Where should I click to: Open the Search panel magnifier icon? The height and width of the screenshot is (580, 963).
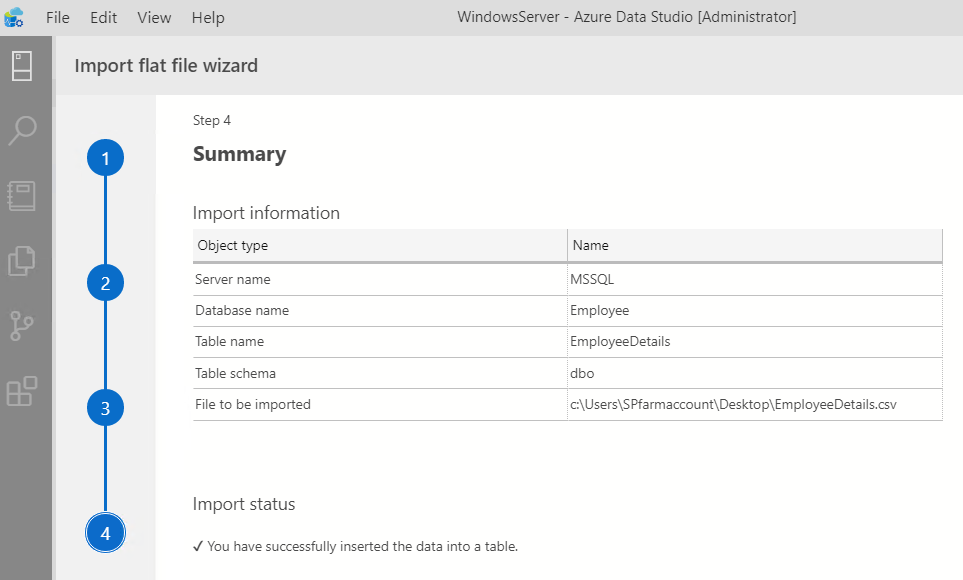tap(22, 130)
